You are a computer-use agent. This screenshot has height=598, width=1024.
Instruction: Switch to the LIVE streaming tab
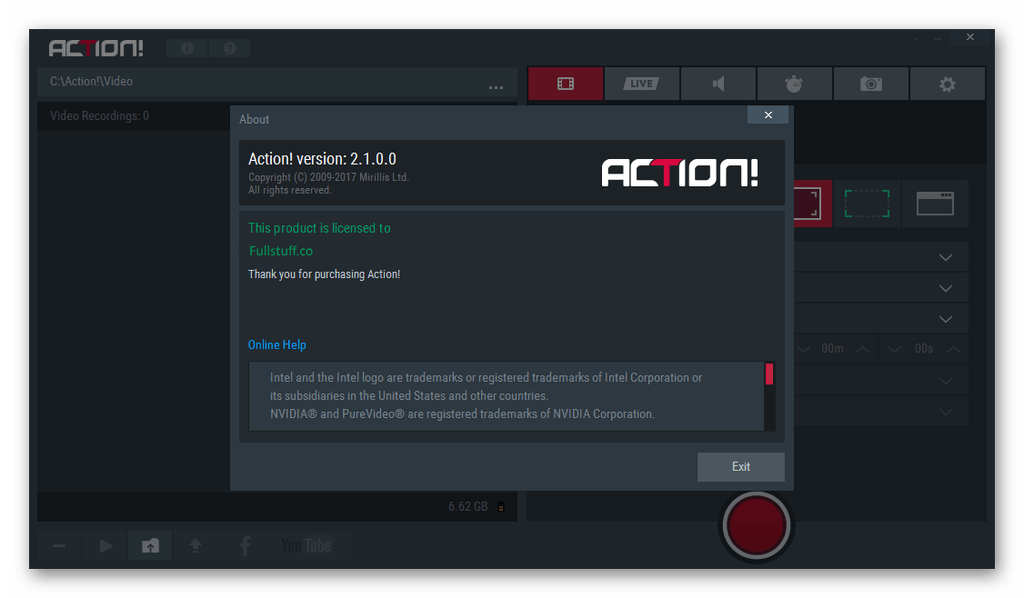641,84
